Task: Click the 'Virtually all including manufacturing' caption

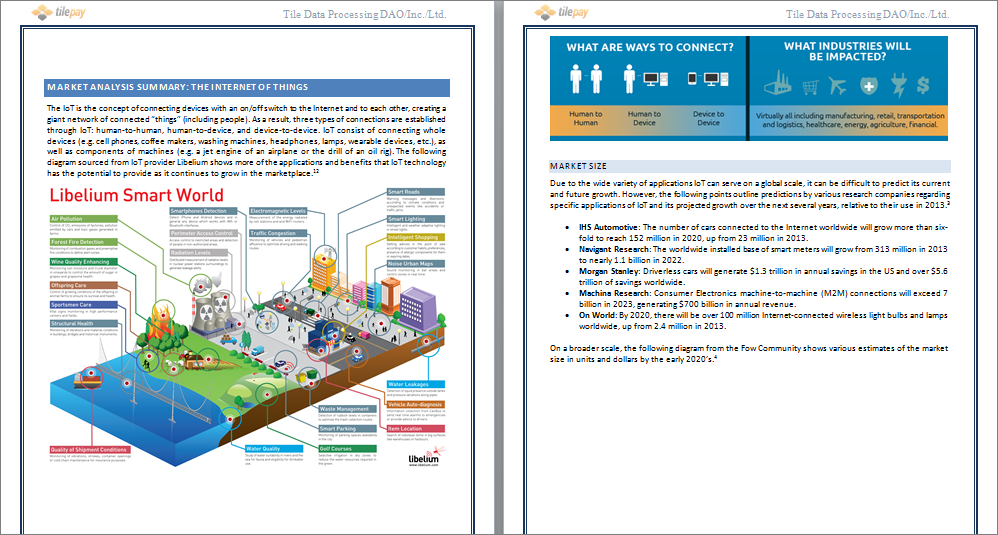Action: tap(850, 120)
